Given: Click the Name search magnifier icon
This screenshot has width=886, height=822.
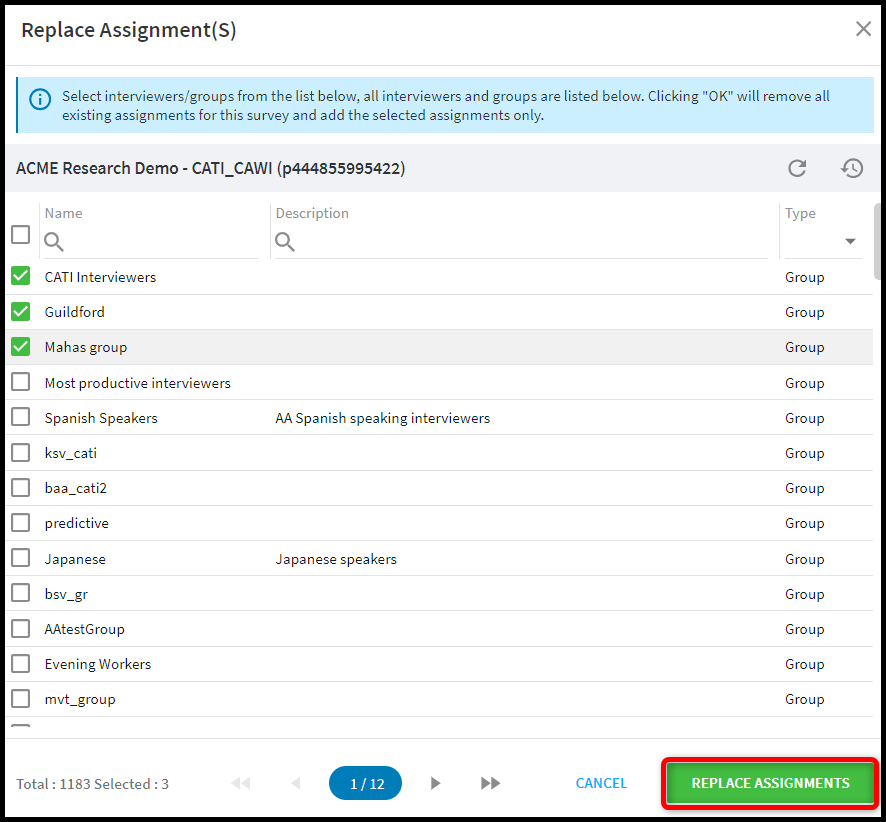Looking at the screenshot, I should pyautogui.click(x=54, y=241).
